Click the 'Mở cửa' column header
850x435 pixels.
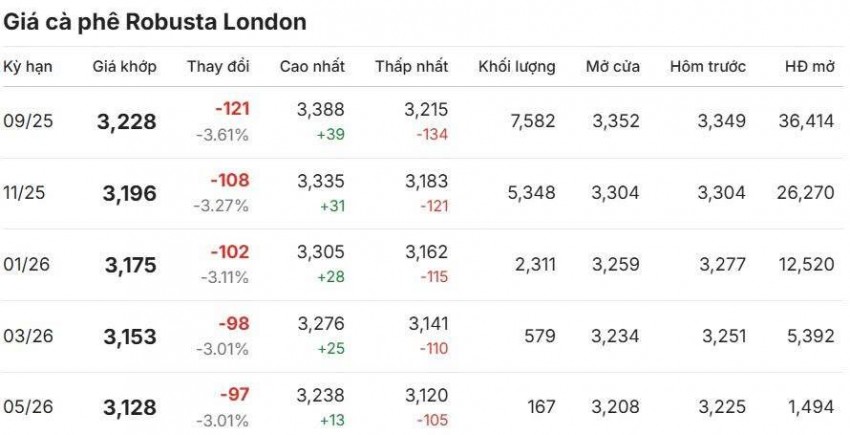[614, 67]
